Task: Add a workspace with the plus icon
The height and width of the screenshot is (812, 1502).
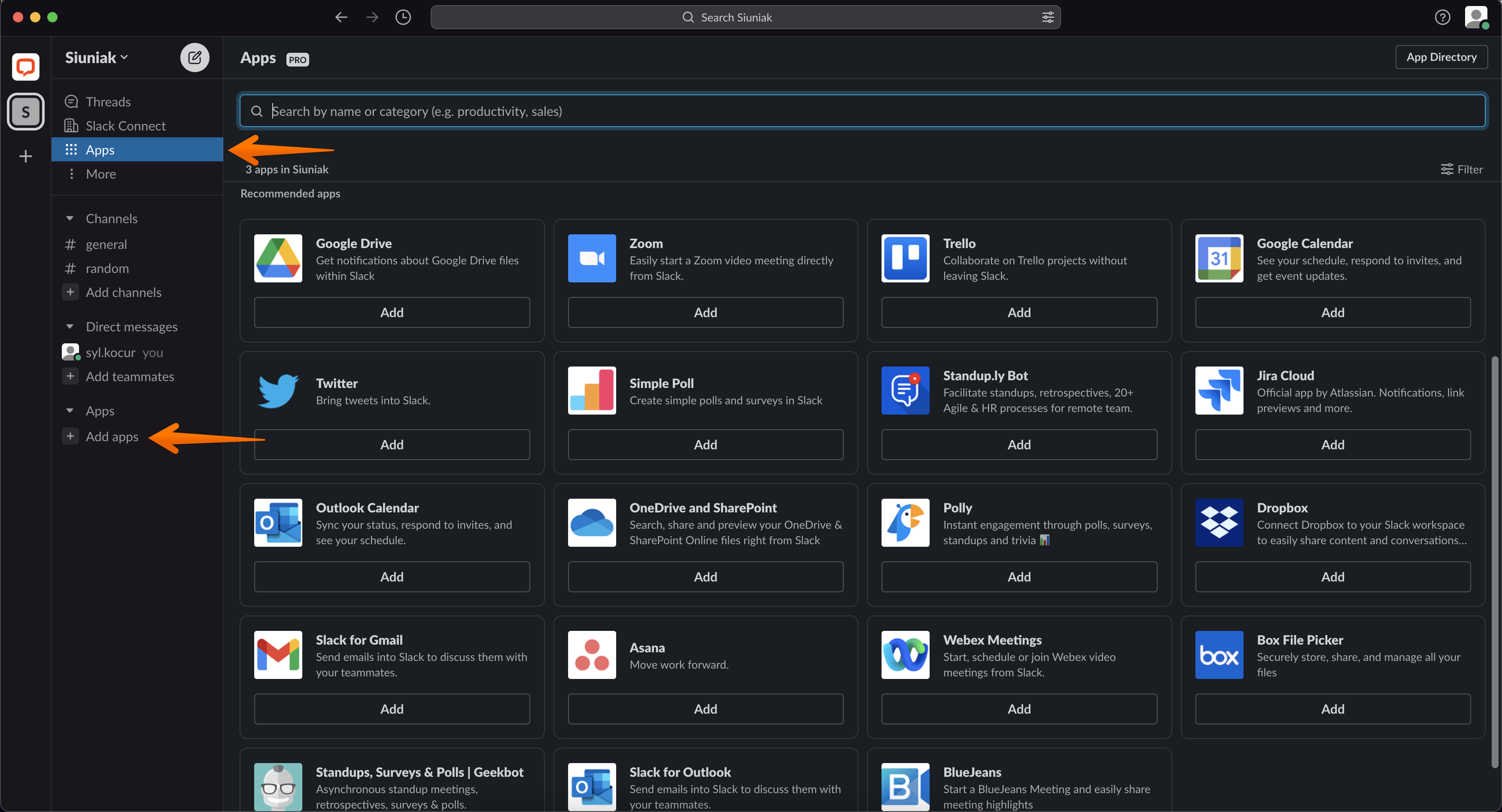Action: tap(26, 156)
